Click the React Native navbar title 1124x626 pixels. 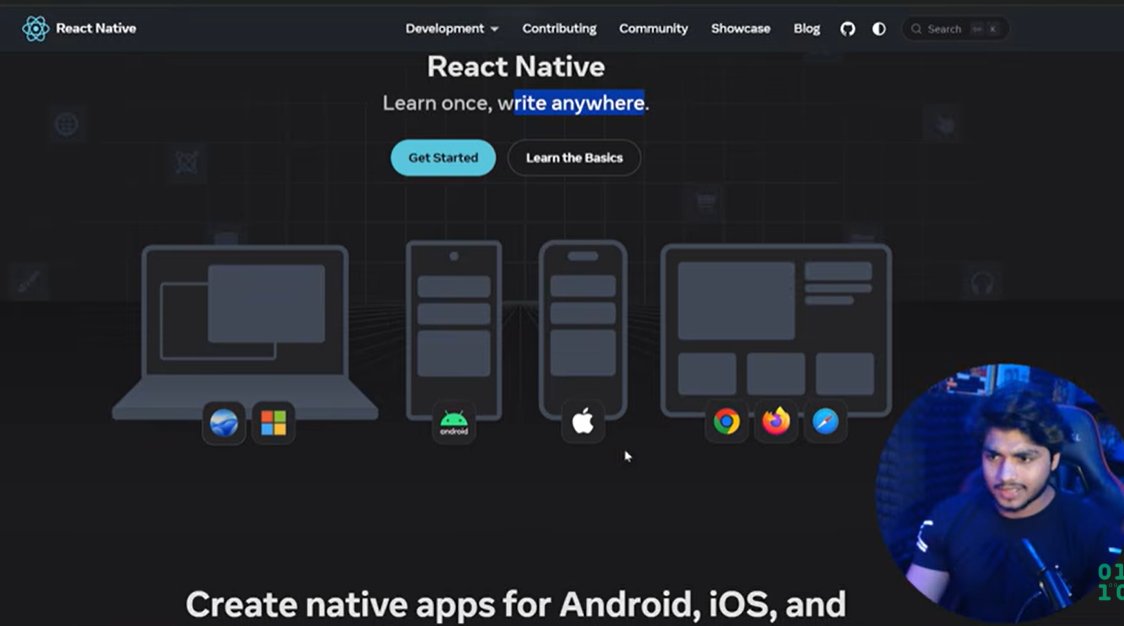click(96, 29)
